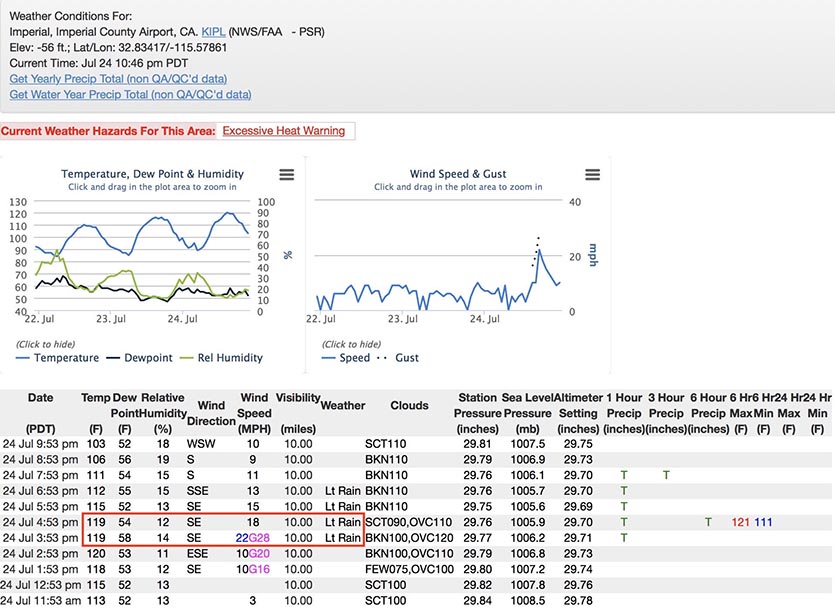
Task: Open Get Water Year Precip Total link
Action: (130, 94)
